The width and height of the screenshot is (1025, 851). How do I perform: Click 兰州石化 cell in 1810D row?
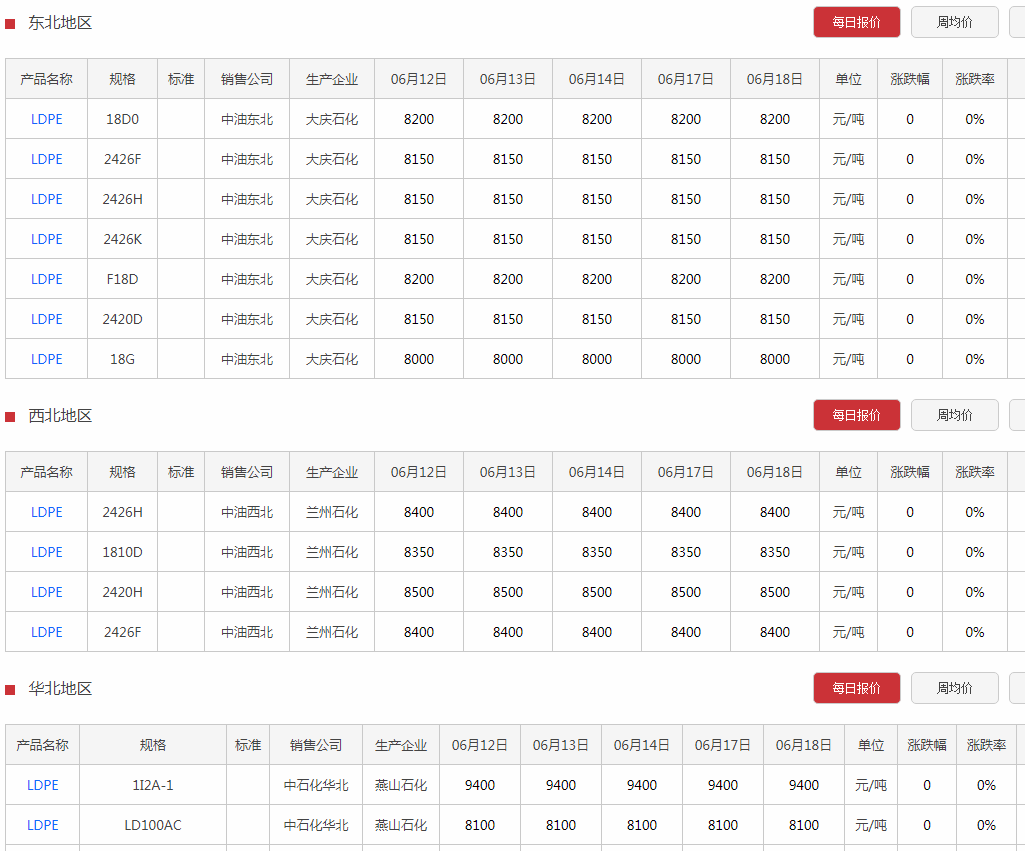332,552
